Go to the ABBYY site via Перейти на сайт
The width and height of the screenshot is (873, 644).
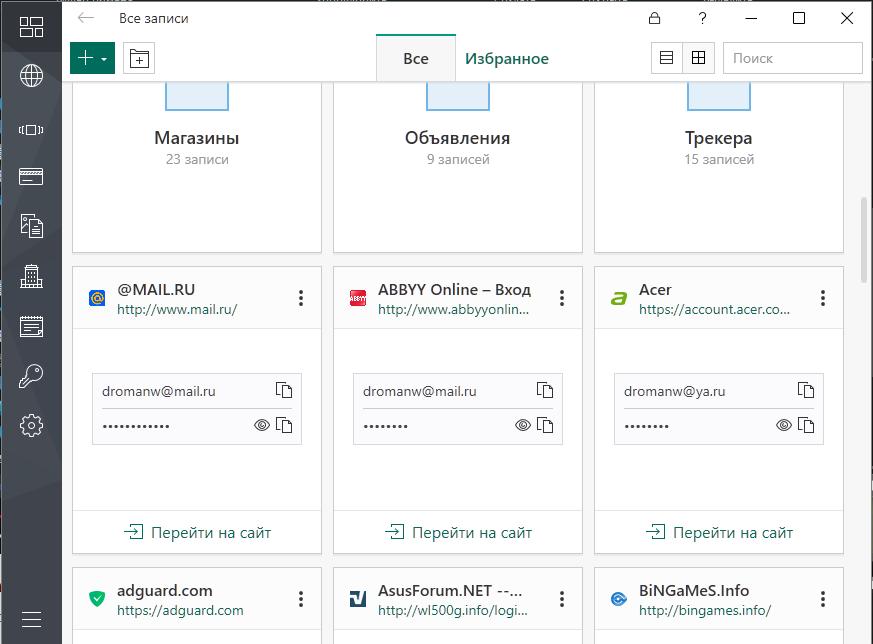pos(458,532)
